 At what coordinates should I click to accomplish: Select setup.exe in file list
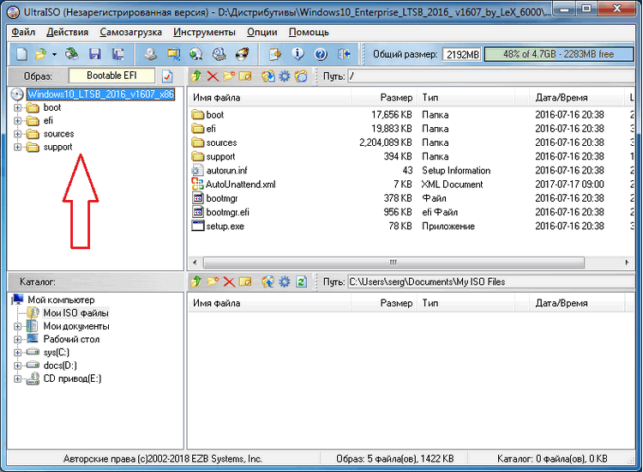coord(225,226)
